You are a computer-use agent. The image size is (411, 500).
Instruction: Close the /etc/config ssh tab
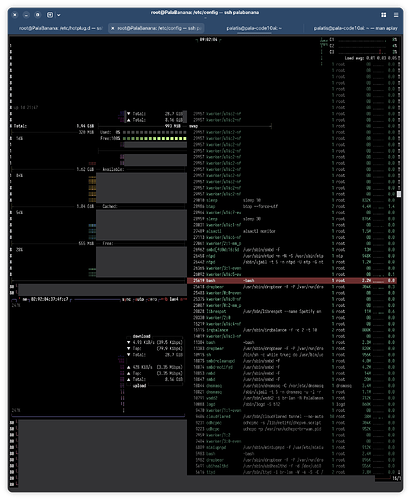tap(113, 28)
